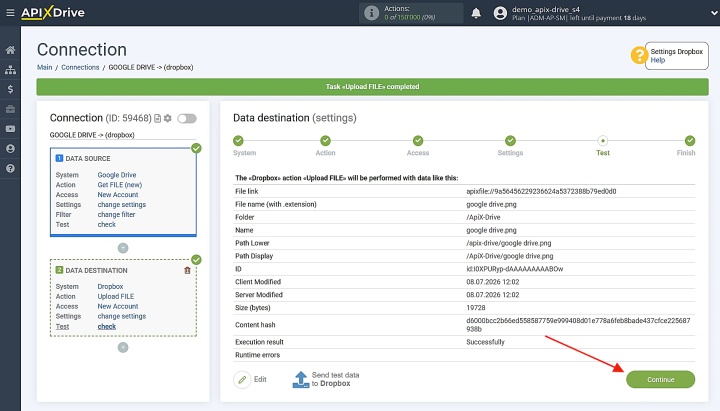Image resolution: width=720 pixels, height=411 pixels.
Task: Click the Task Upload FILE completed banner
Action: 372,87
